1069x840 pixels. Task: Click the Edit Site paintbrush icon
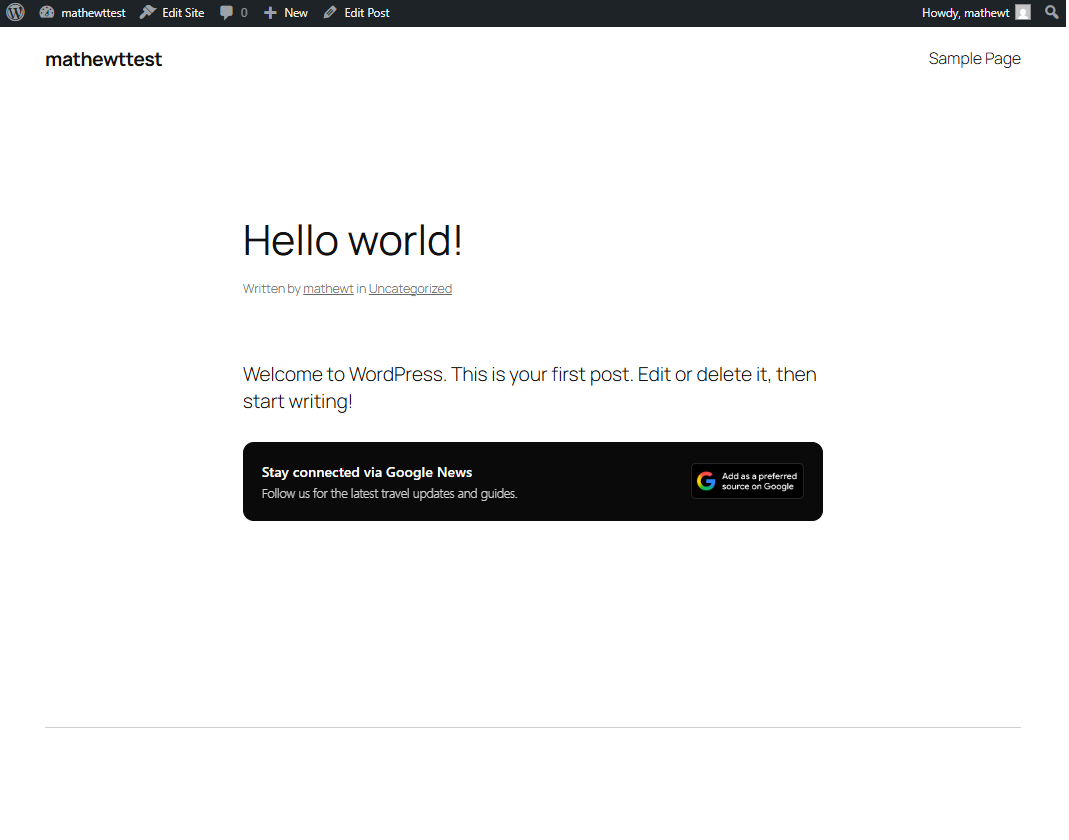click(x=148, y=13)
